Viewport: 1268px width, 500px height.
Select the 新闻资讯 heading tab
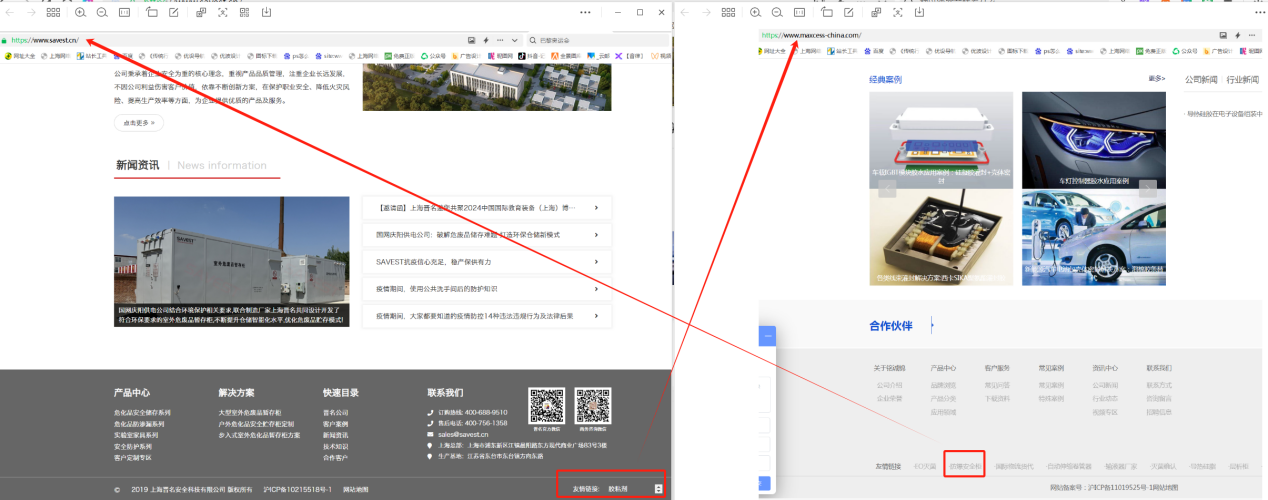137,165
